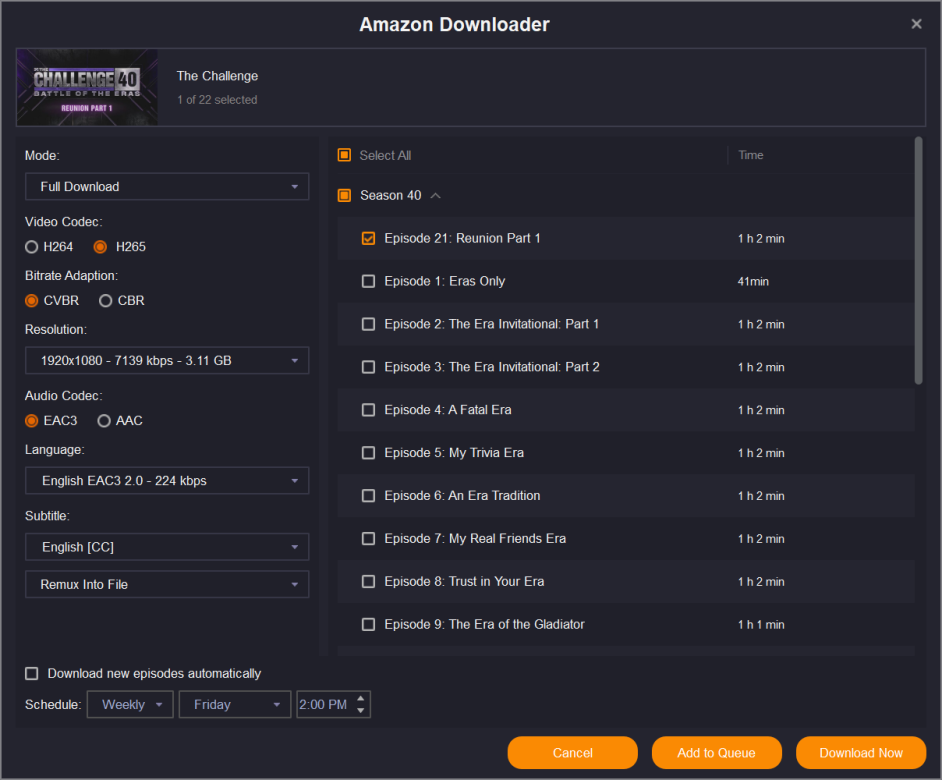
Task: Open the Mode dropdown showing Full Download
Action: [x=167, y=187]
